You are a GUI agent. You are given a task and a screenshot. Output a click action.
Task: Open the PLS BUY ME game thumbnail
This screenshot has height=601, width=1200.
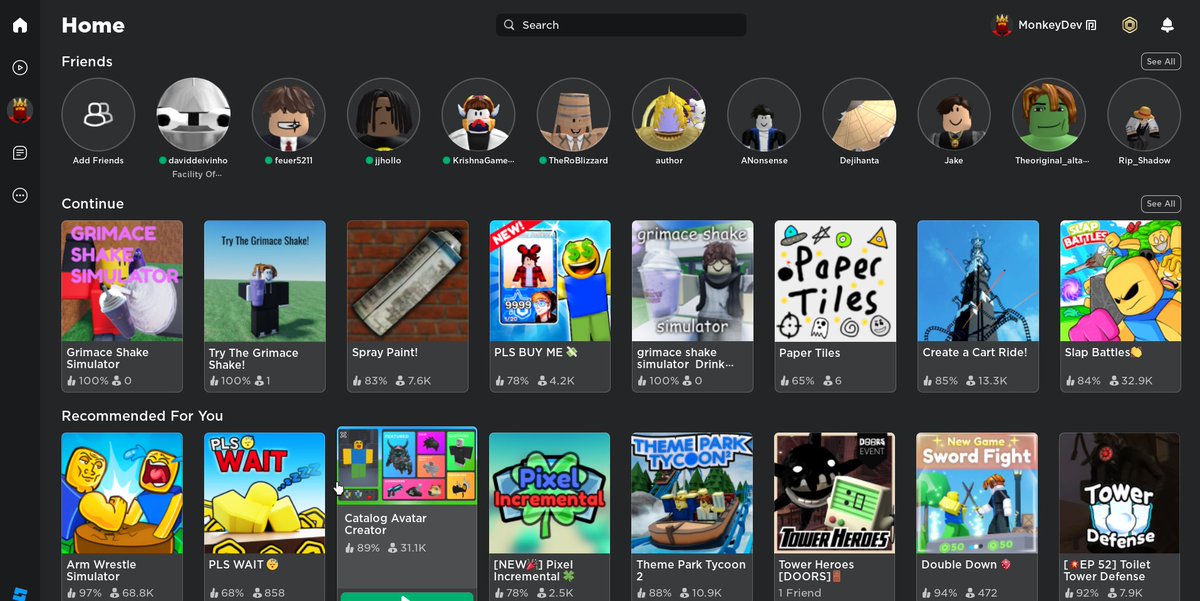550,281
